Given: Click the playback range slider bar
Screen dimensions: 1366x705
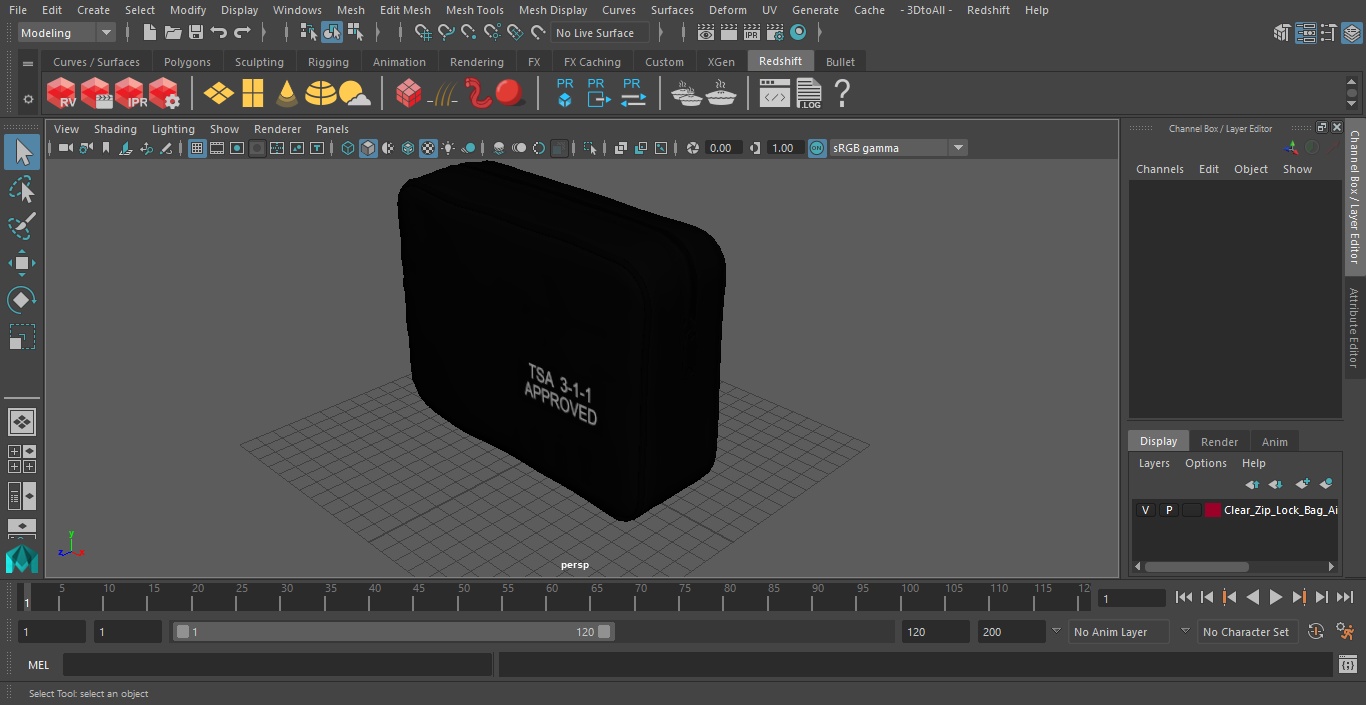Looking at the screenshot, I should tap(394, 632).
